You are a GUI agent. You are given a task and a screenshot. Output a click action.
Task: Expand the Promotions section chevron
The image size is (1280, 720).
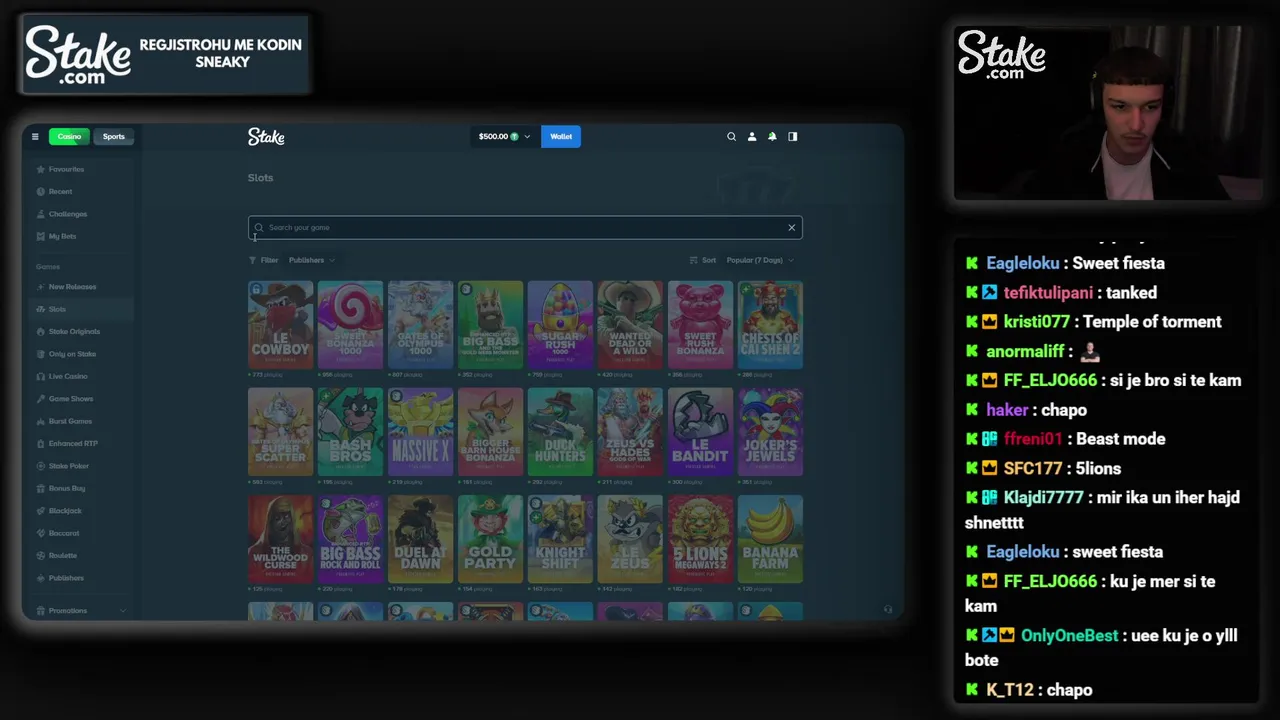tap(123, 611)
